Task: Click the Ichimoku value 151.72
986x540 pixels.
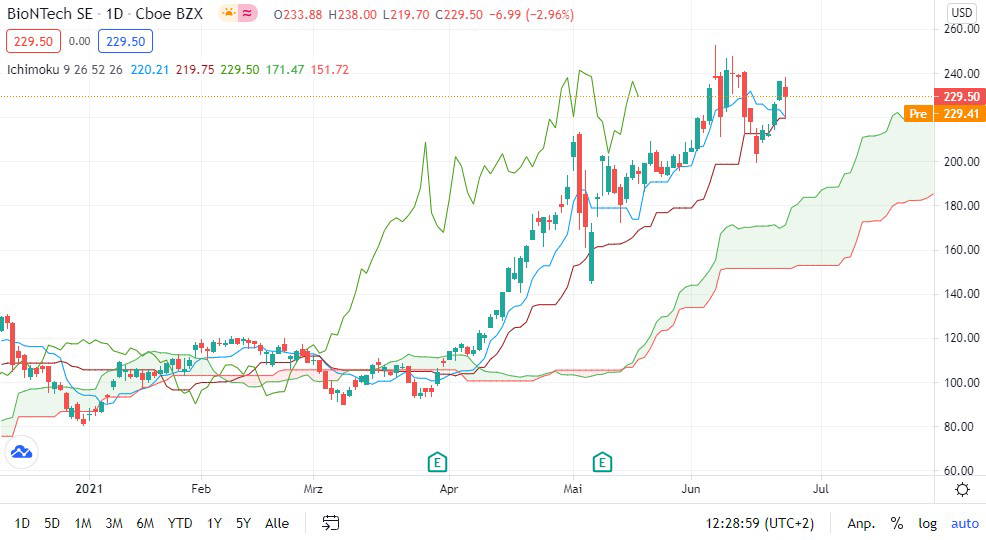Action: point(330,69)
